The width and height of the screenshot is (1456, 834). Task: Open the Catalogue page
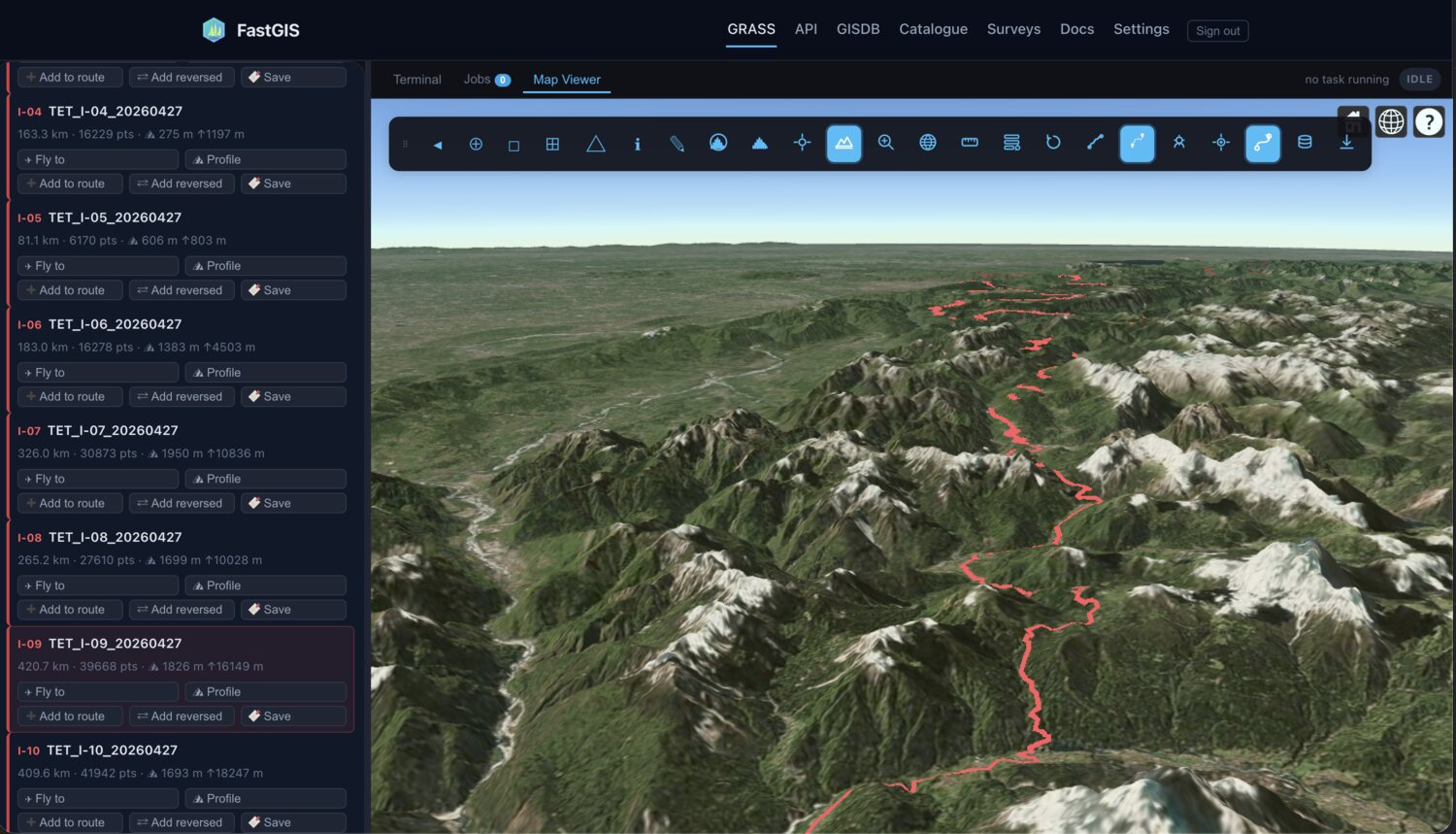933,29
